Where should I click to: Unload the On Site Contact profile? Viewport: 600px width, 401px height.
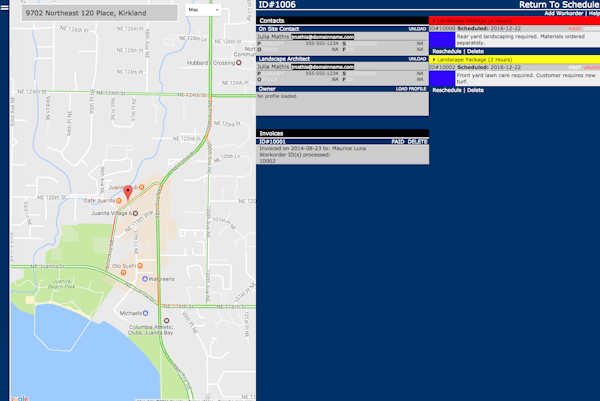coord(417,29)
